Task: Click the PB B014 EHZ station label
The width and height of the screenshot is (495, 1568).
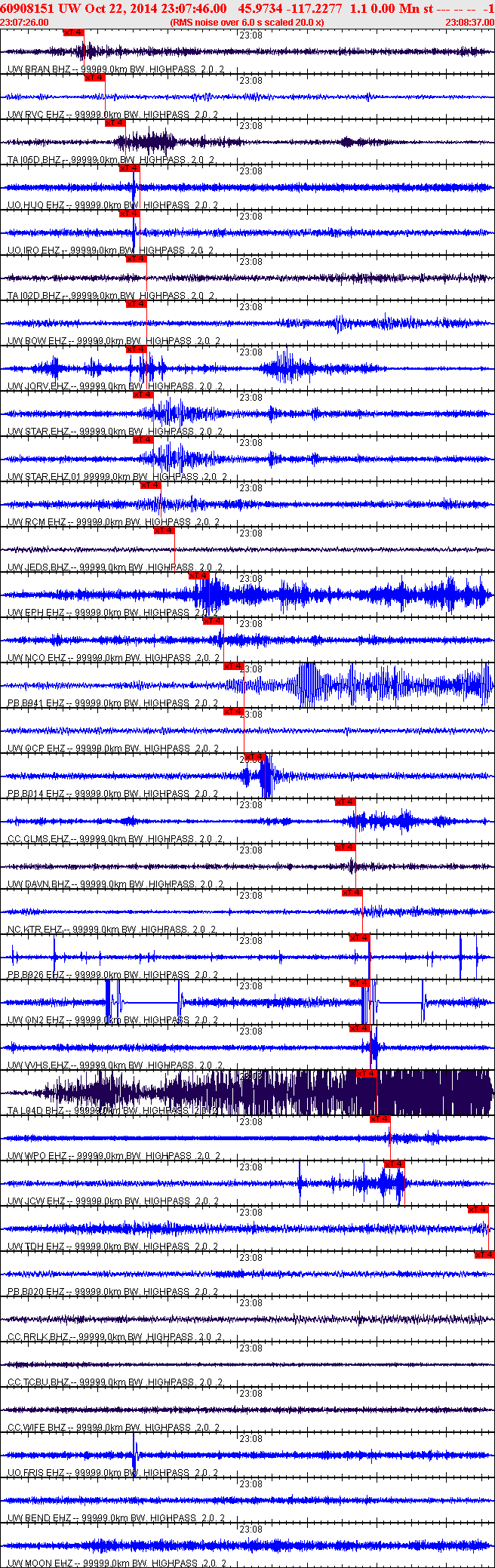Action: 37,794
